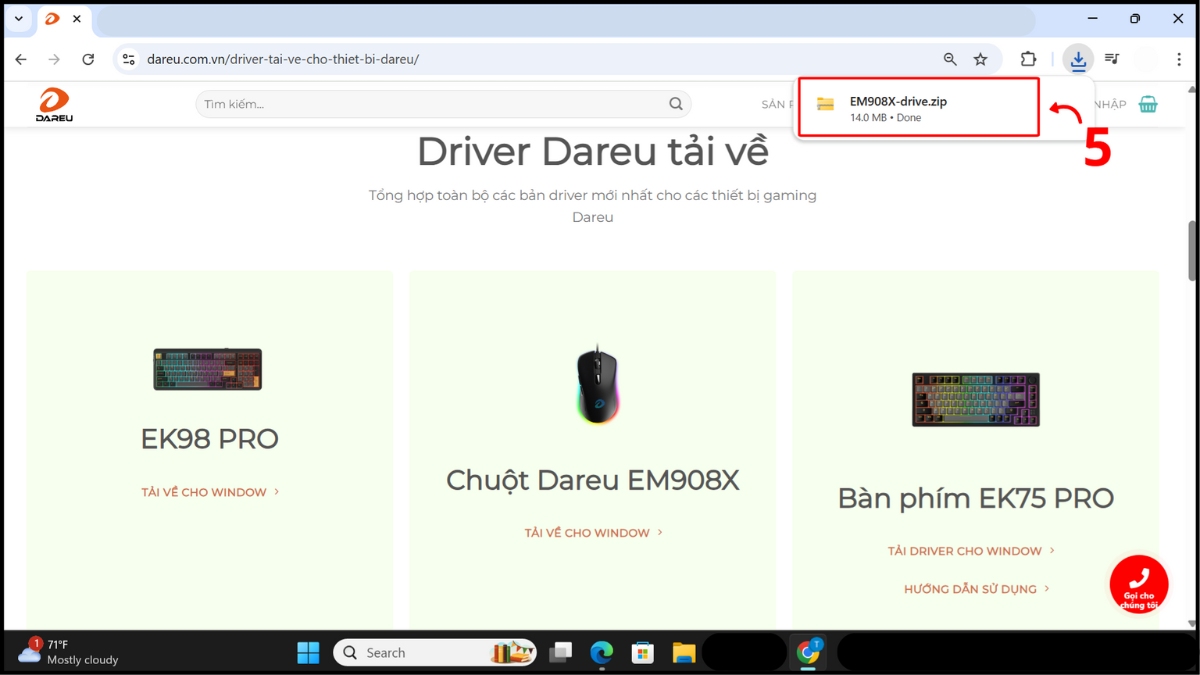This screenshot has width=1200, height=675.
Task: Open the browser tab switcher dropdown arrow
Action: [18, 18]
